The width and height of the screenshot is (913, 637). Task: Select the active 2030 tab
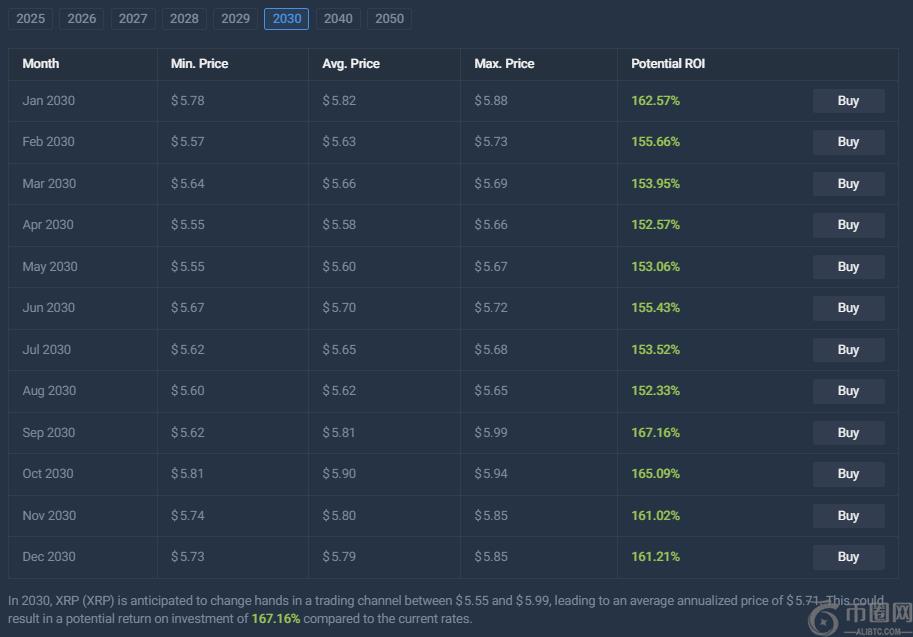286,19
